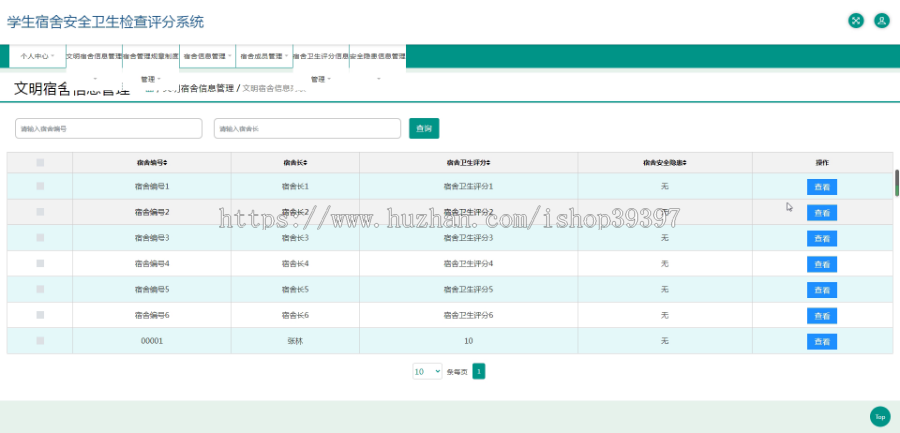This screenshot has width=900, height=433.
Task: View details for 宿舍编号1 row
Action: [x=822, y=187]
